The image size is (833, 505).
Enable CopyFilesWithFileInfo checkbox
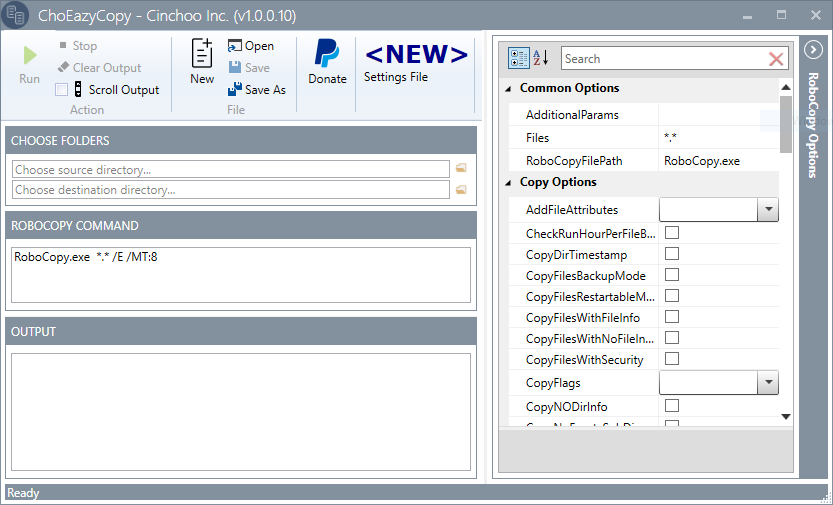click(672, 316)
